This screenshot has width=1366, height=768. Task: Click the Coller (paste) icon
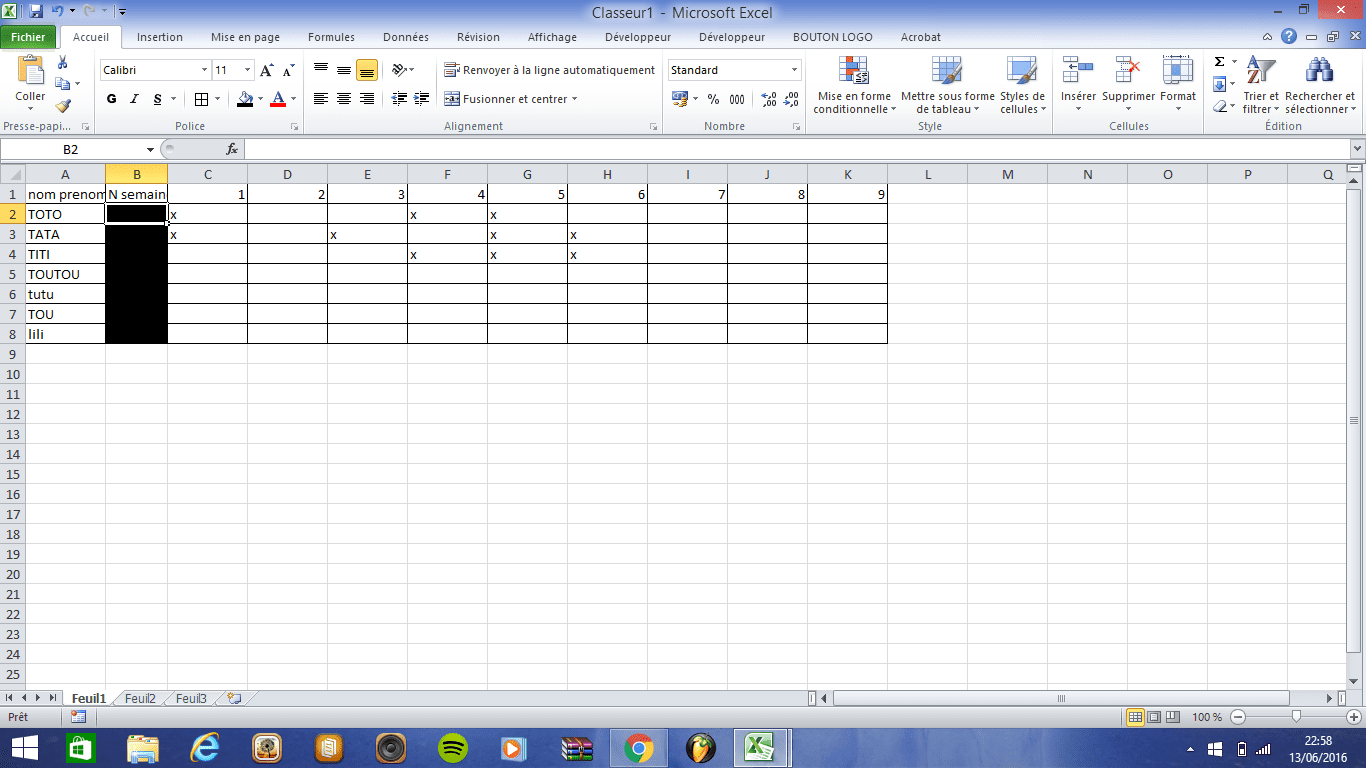30,72
